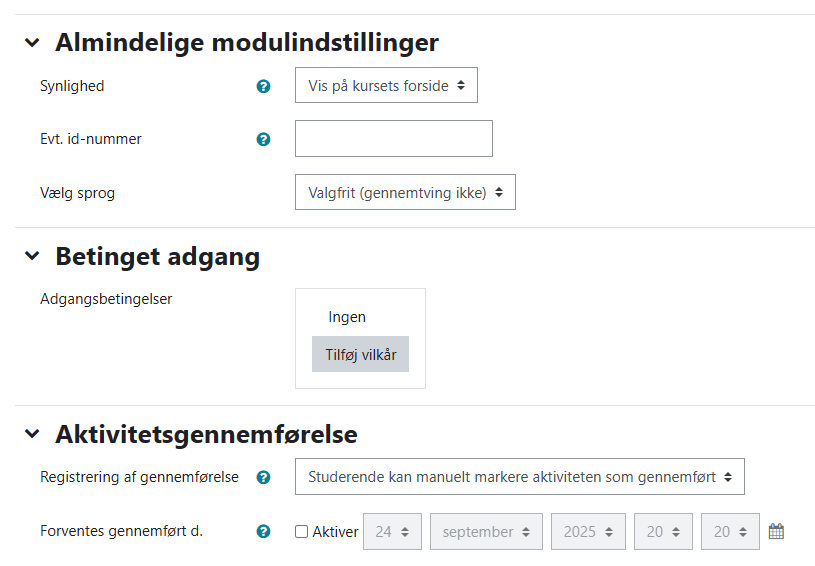The image size is (815, 566).
Task: Open the day dropdown showing 24
Action: tap(392, 532)
